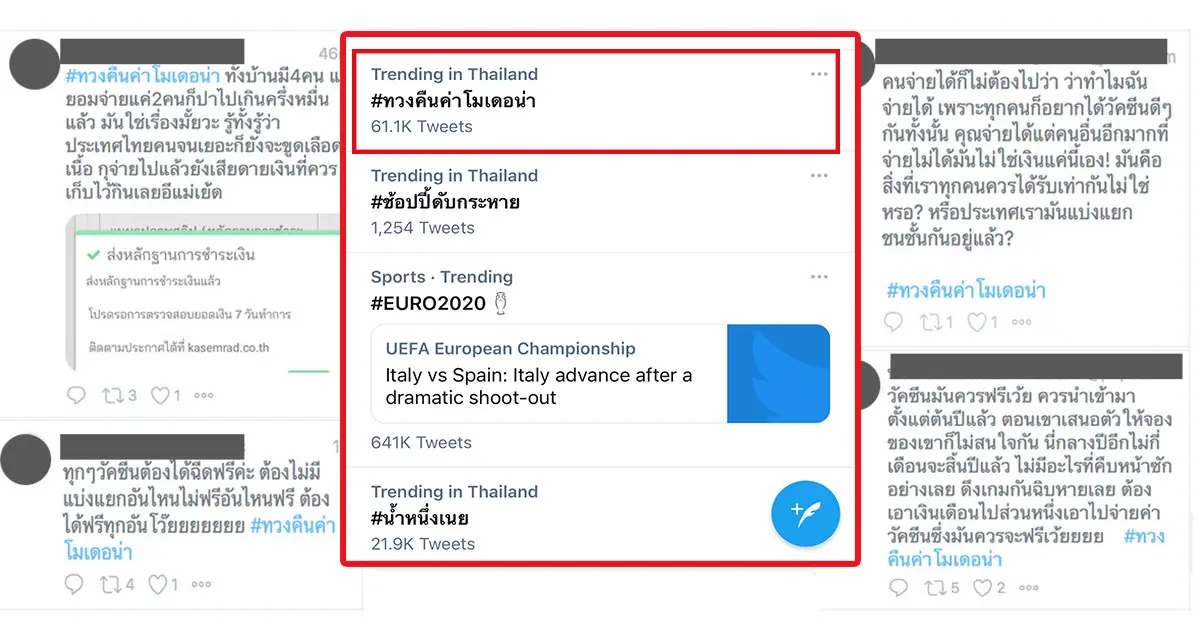The height and width of the screenshot is (628, 1200).
Task: Click the blue Twitter thumbnail in UEFA card
Action: (x=778, y=373)
